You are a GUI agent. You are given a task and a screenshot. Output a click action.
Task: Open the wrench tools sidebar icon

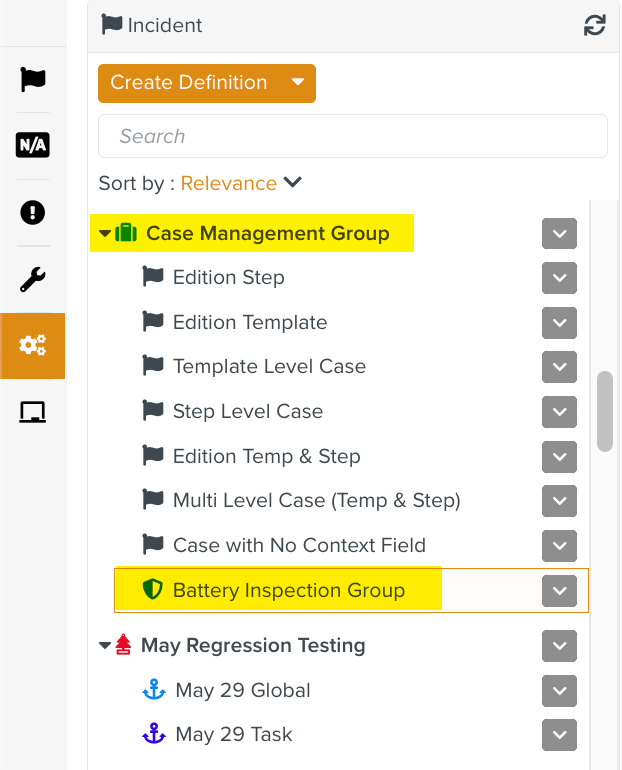33,279
